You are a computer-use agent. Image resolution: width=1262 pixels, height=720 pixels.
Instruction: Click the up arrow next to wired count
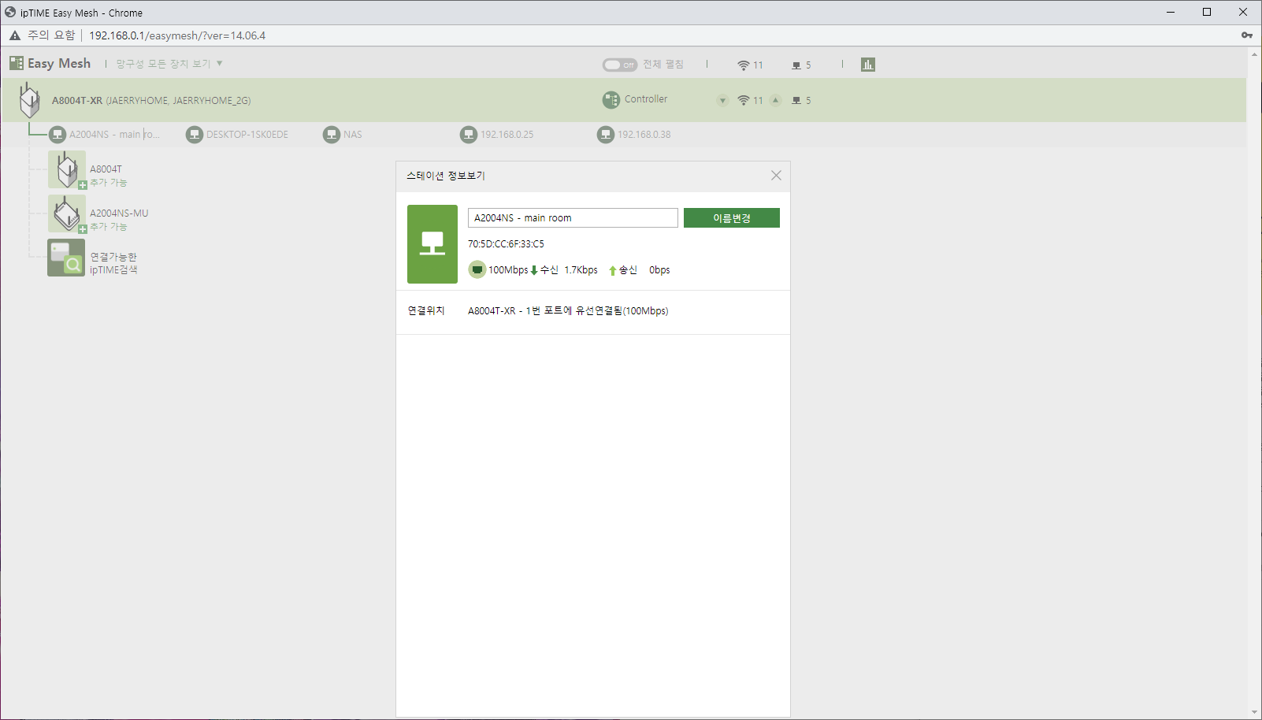[776, 100]
